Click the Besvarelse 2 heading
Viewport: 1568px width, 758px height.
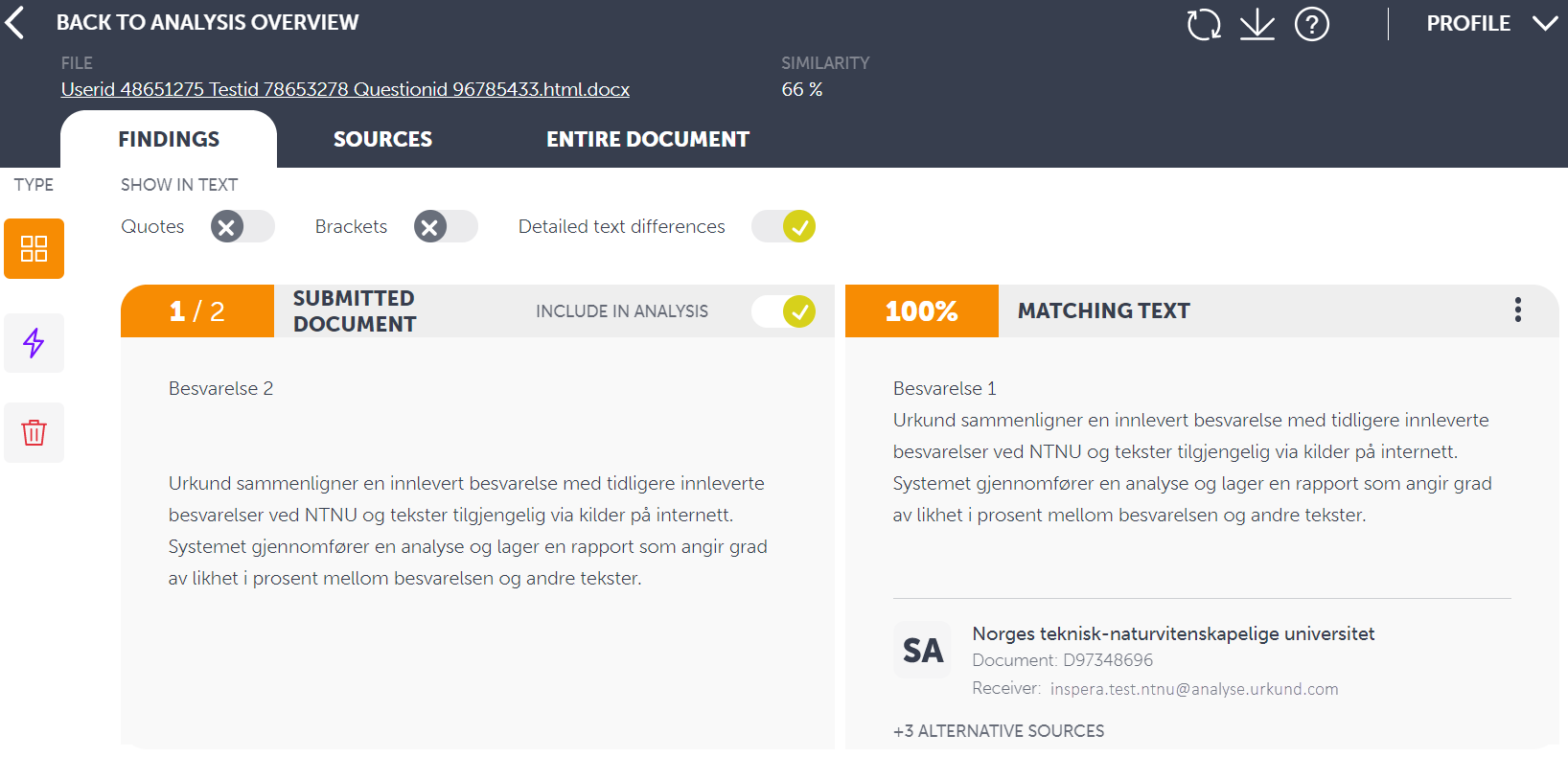click(x=220, y=388)
